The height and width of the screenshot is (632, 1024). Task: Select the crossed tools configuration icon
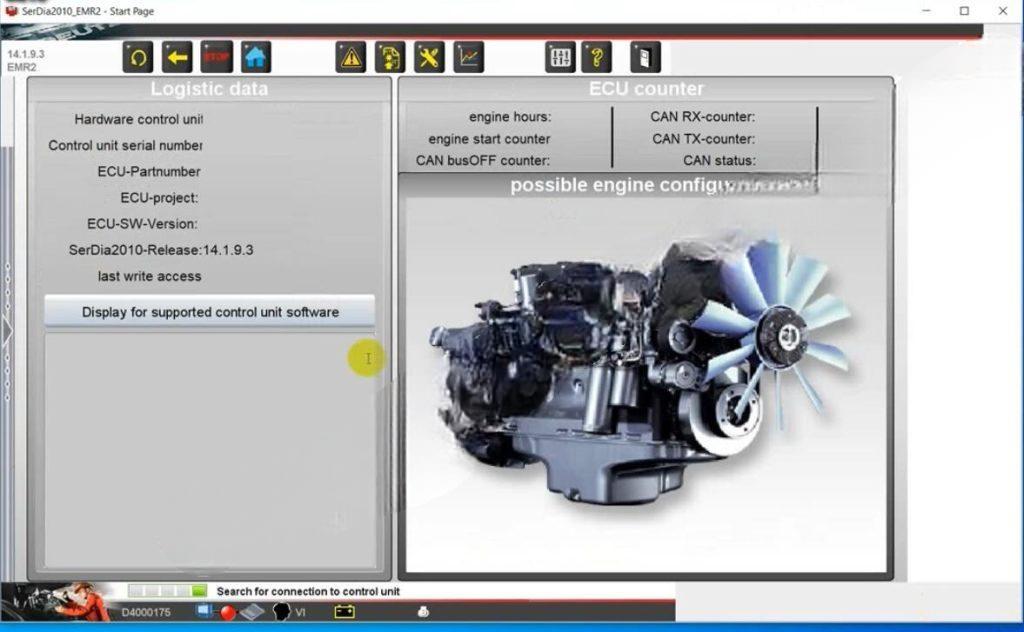click(428, 56)
